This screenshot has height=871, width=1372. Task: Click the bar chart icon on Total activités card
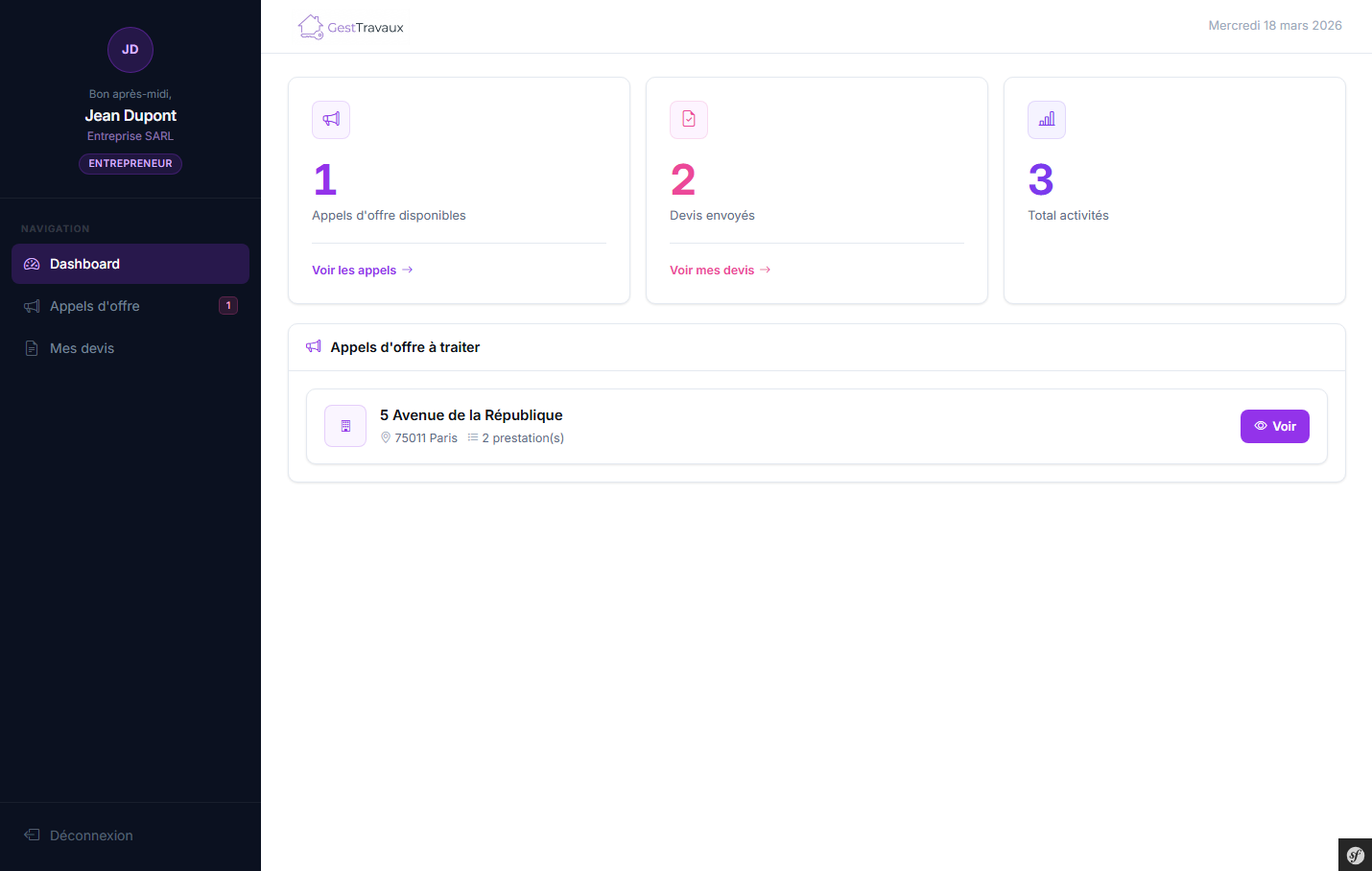coord(1046,119)
